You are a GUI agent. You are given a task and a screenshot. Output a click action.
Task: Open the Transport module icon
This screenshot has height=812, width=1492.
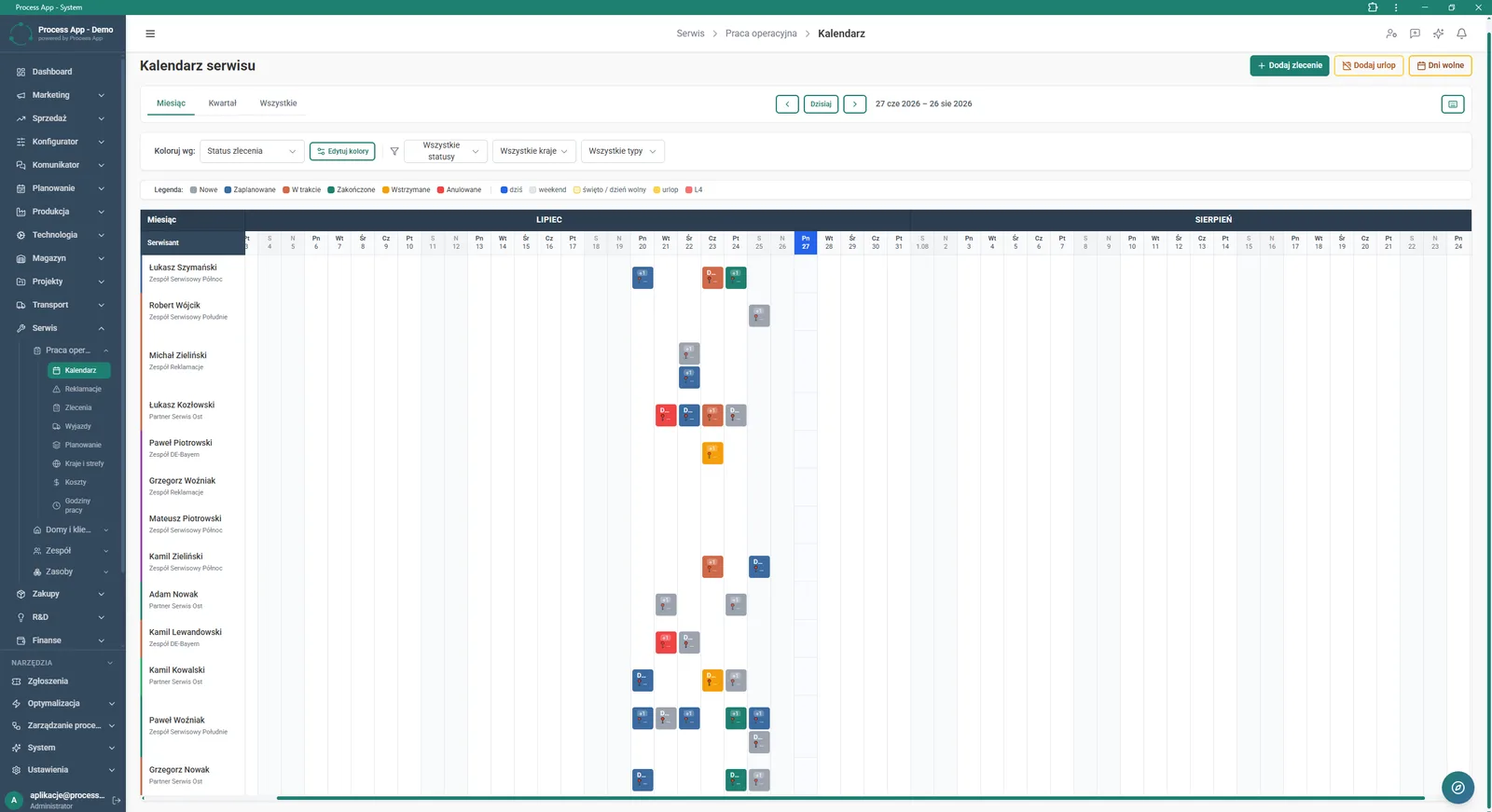coord(21,305)
